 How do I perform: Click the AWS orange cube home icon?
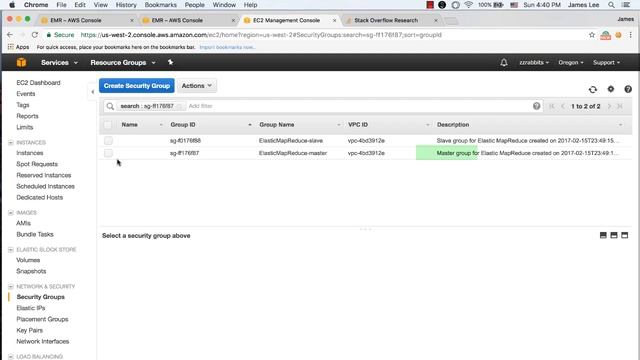tap(21, 62)
